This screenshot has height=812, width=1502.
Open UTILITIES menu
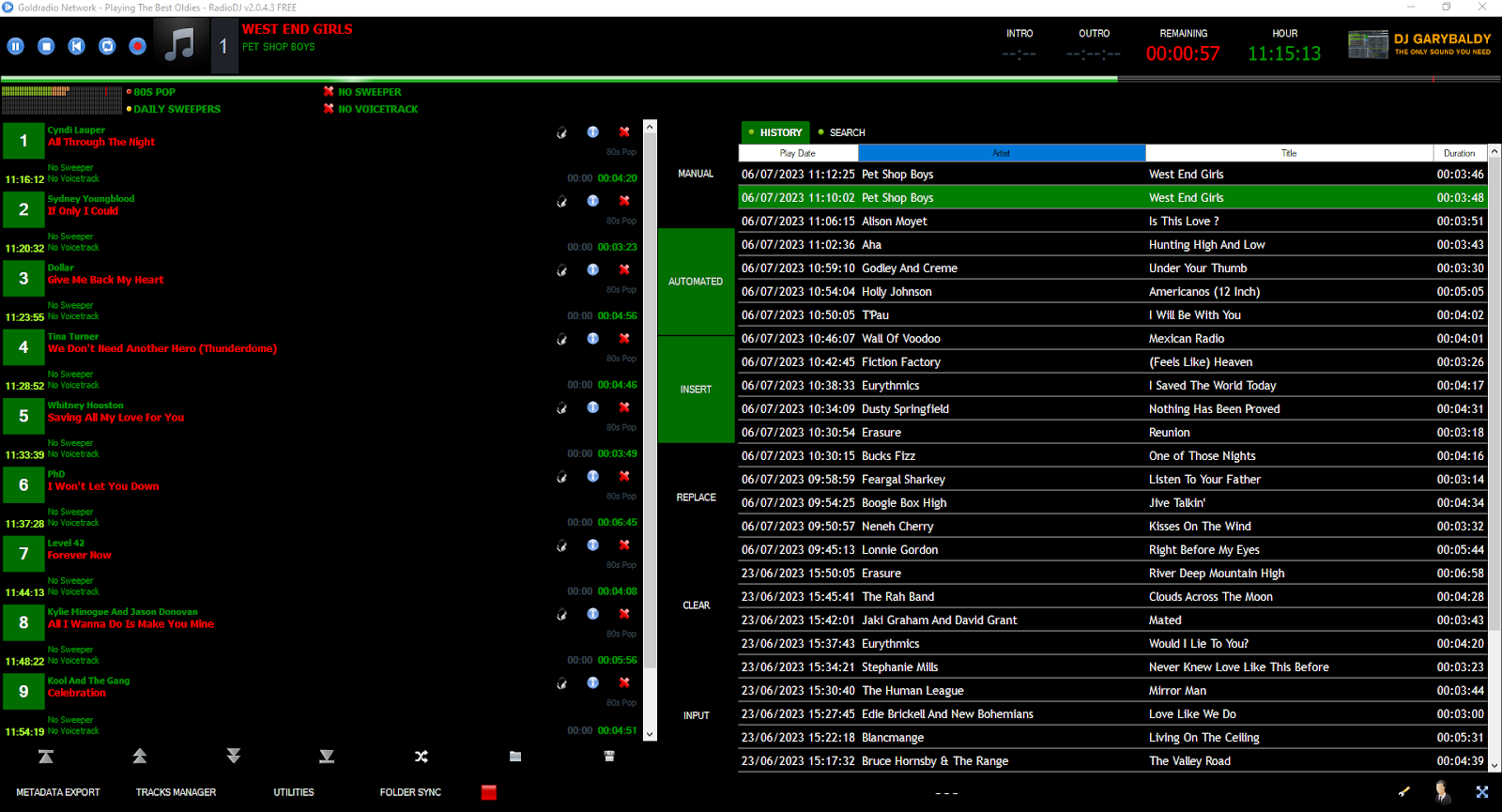pos(294,792)
